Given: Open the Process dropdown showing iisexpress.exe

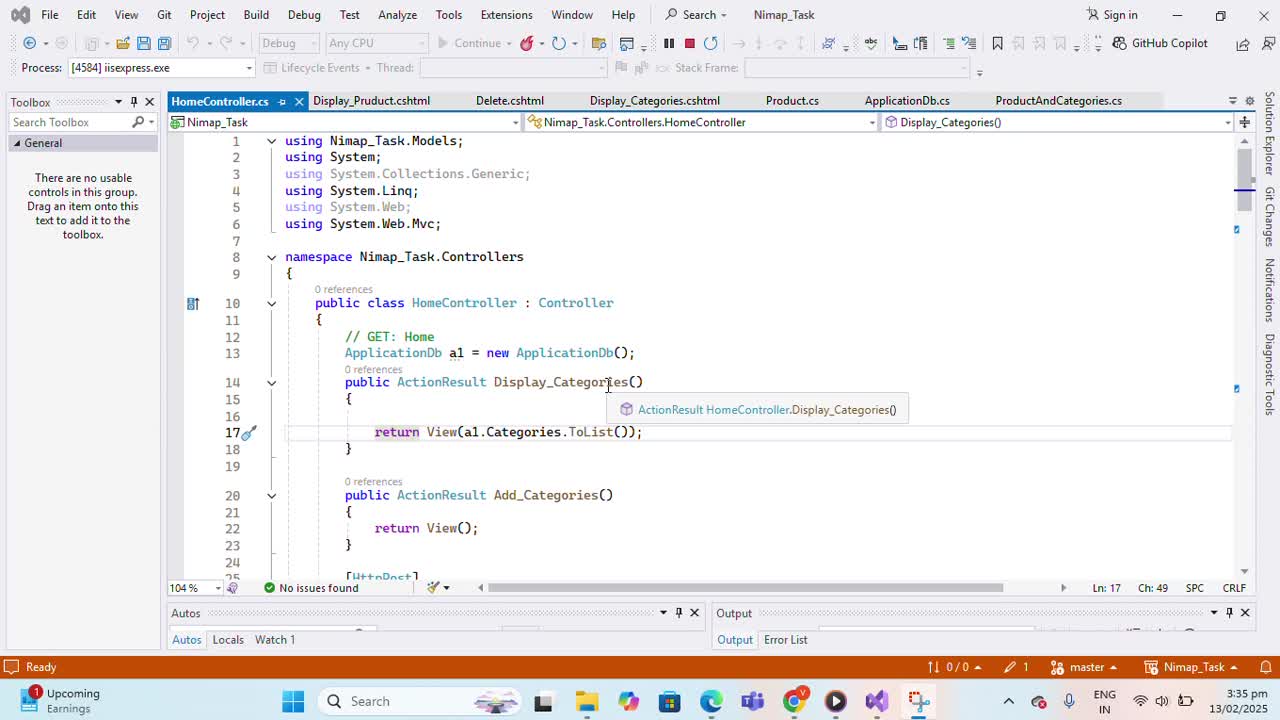Looking at the screenshot, I should [249, 68].
